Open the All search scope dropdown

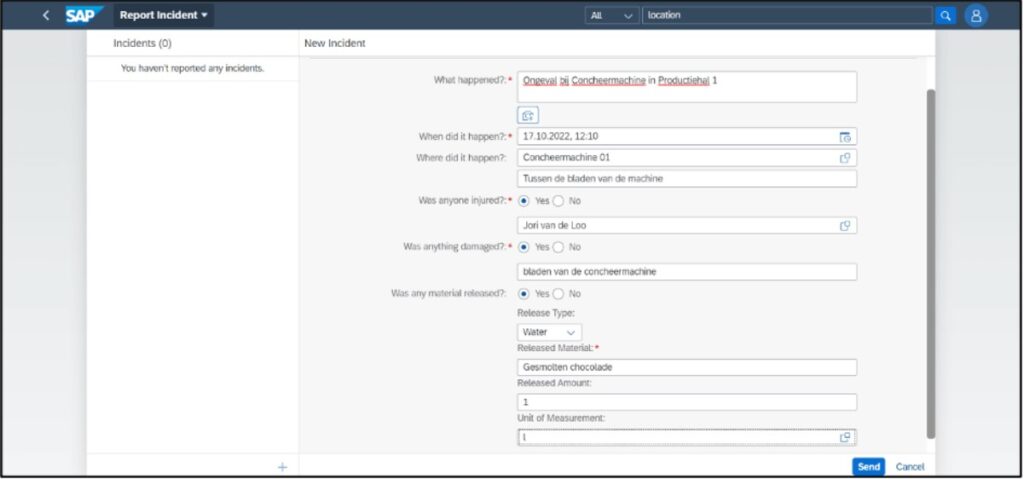pos(612,15)
